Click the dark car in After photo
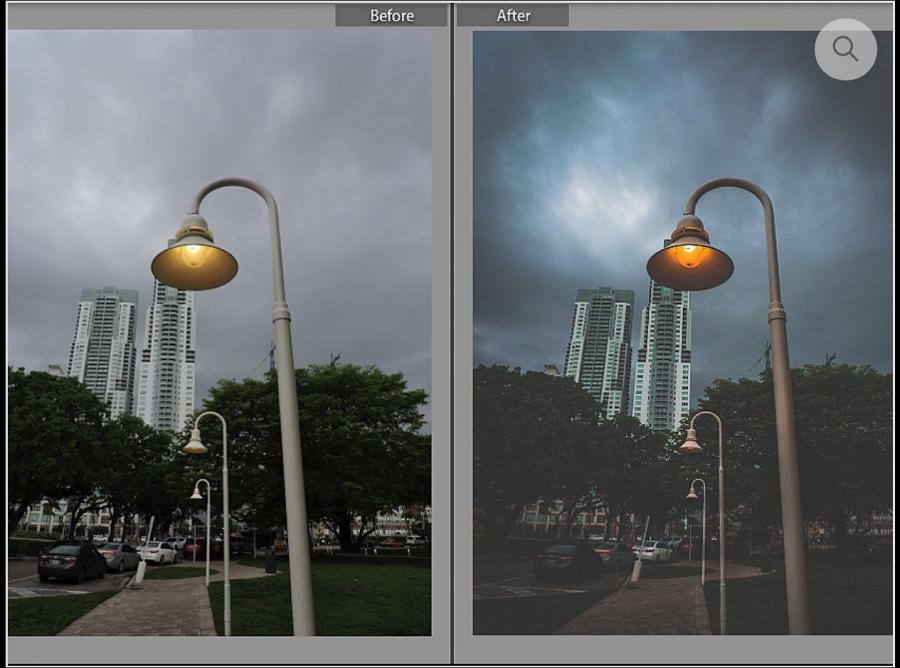The image size is (900, 668). pyautogui.click(x=568, y=561)
